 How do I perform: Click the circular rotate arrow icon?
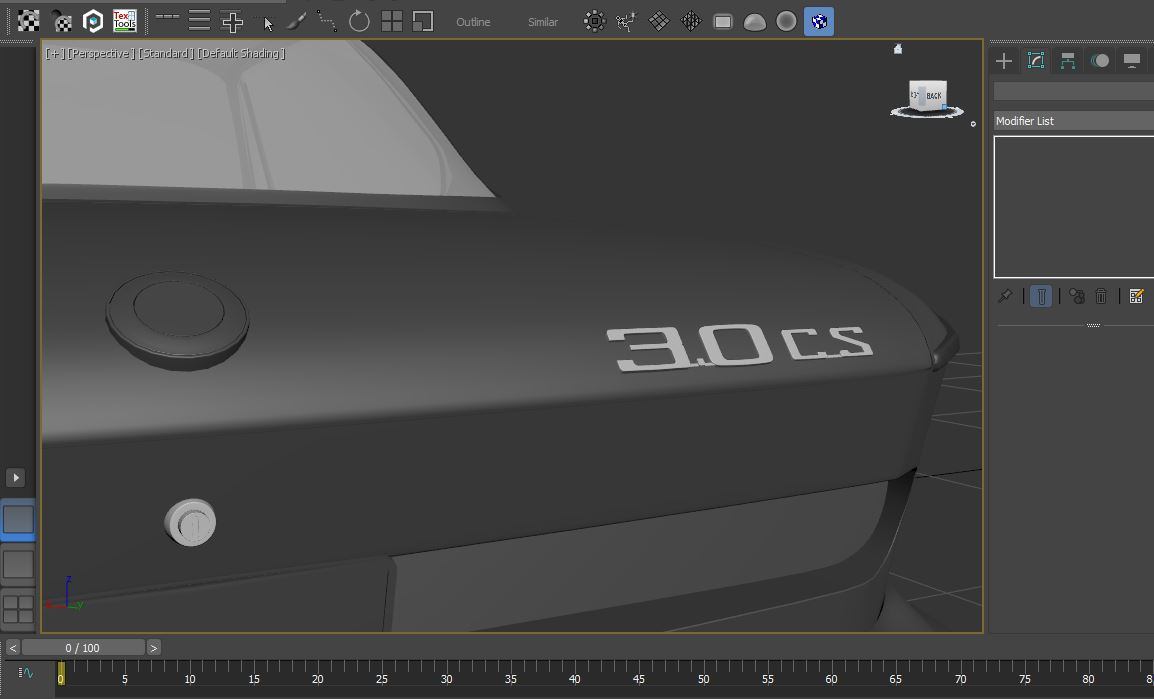pyautogui.click(x=359, y=21)
